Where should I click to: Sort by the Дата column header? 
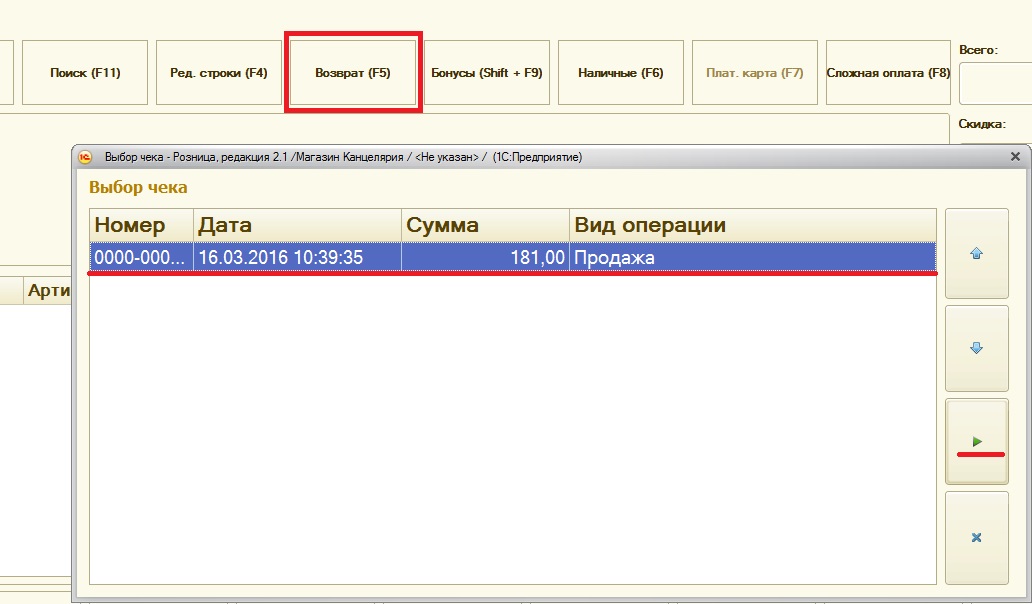coord(297,225)
